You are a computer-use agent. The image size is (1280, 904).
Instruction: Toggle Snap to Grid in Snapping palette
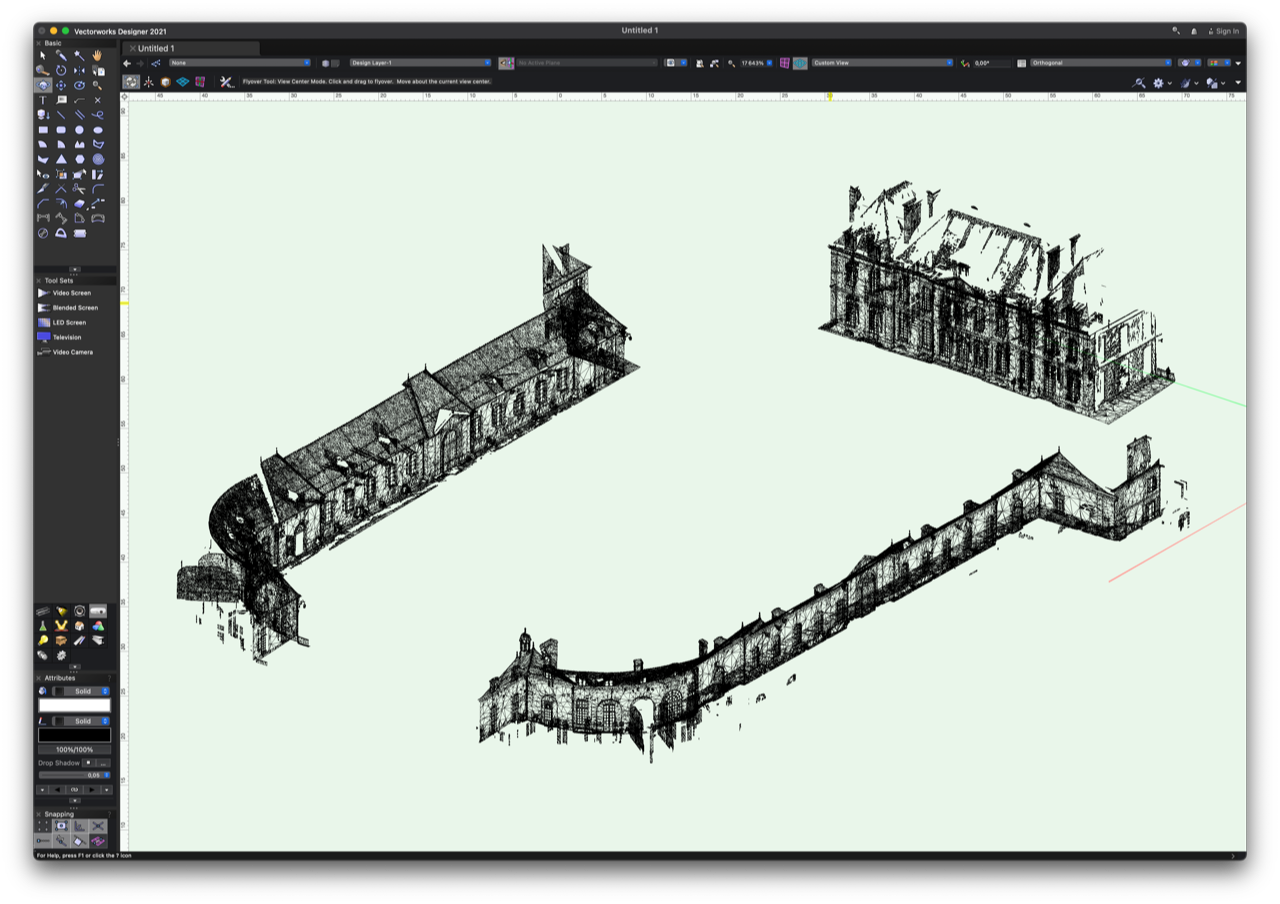click(43, 826)
